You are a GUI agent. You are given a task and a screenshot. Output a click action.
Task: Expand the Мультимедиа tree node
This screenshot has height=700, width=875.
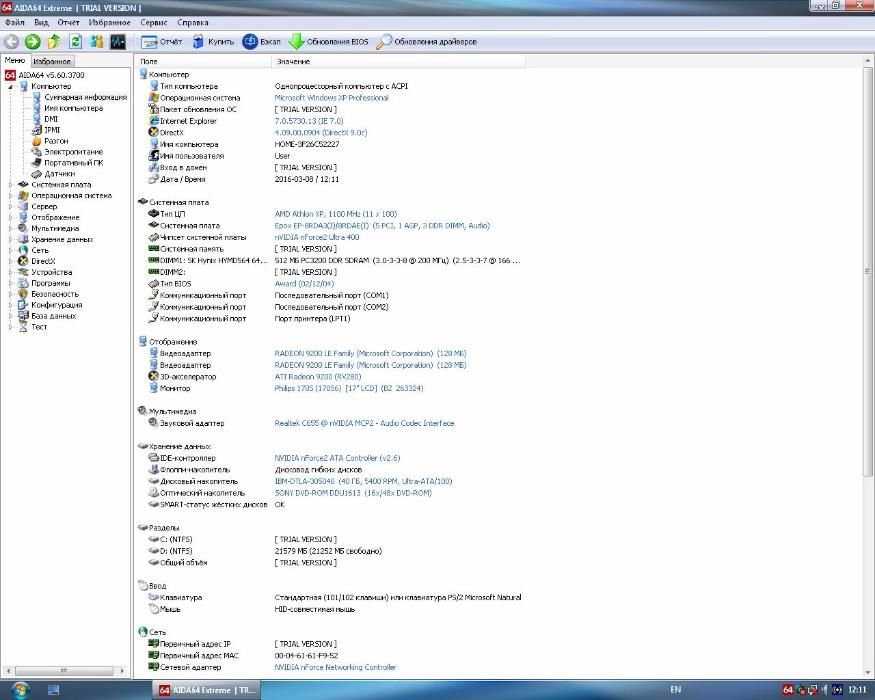[x=10, y=228]
